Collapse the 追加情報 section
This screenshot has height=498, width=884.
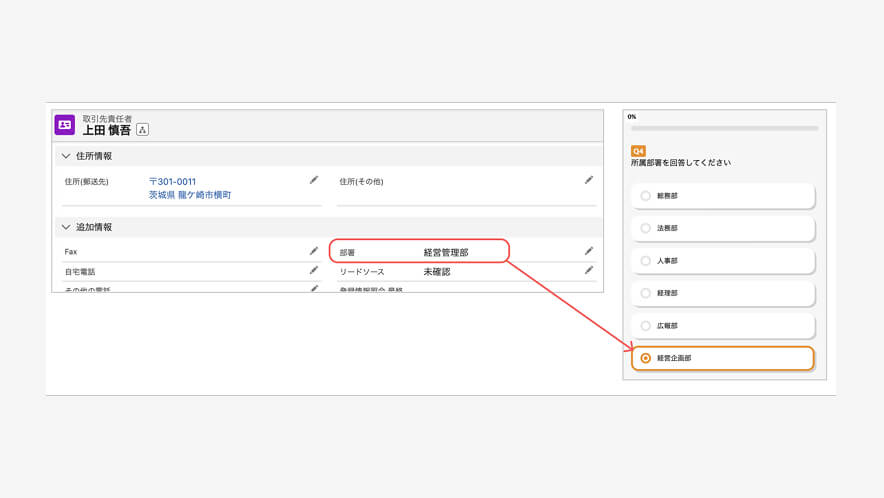coord(66,227)
